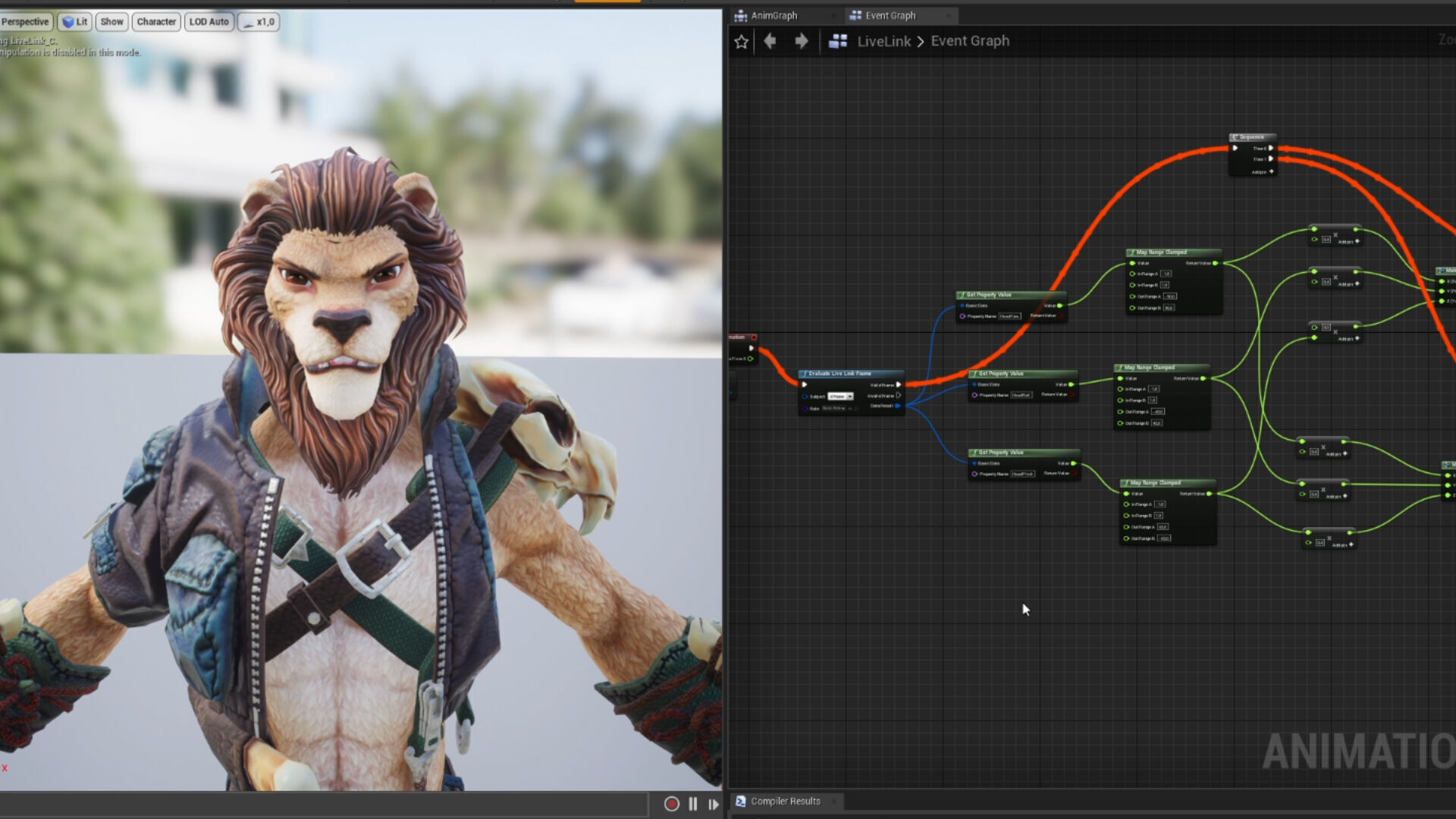Open the Show viewport options menu
Image resolution: width=1456 pixels, height=819 pixels.
point(111,22)
